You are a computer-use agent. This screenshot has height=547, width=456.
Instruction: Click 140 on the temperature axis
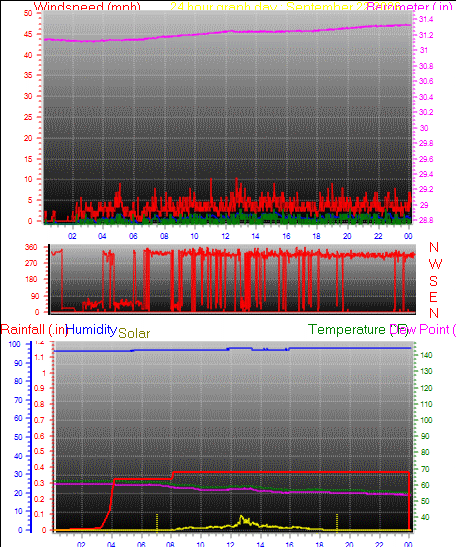coord(426,355)
